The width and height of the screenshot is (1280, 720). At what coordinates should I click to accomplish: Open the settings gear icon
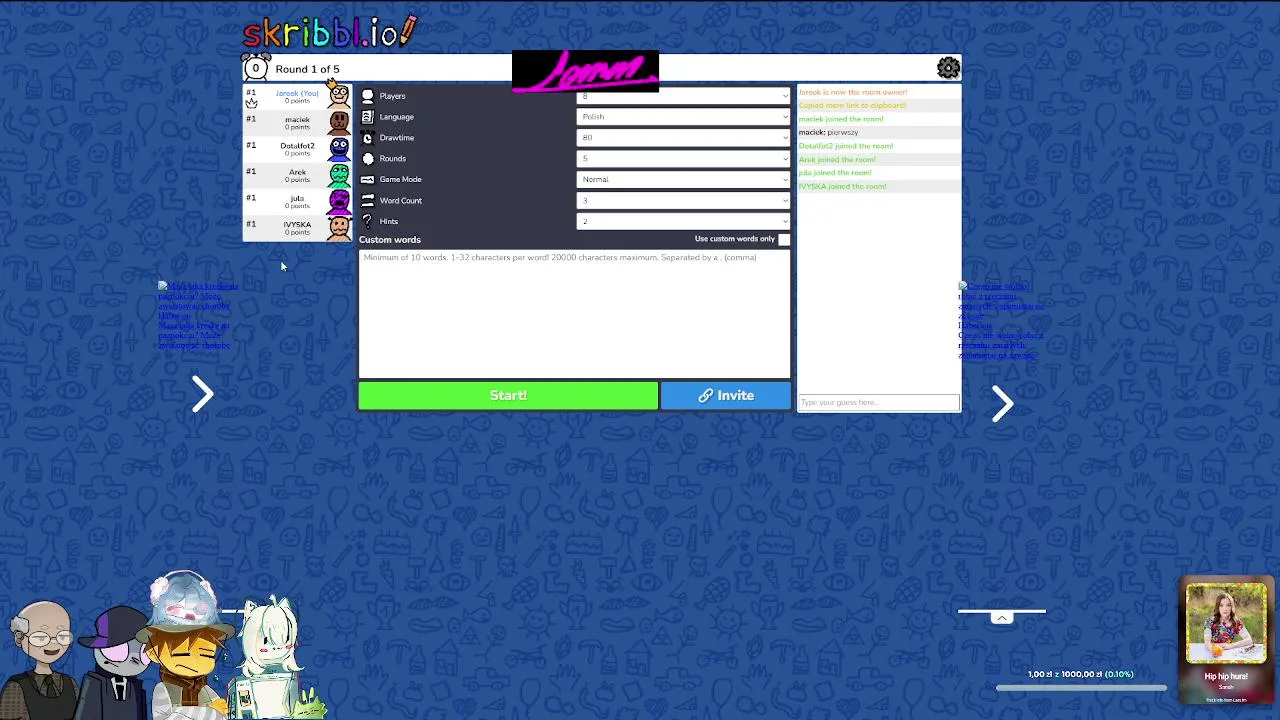[x=948, y=68]
